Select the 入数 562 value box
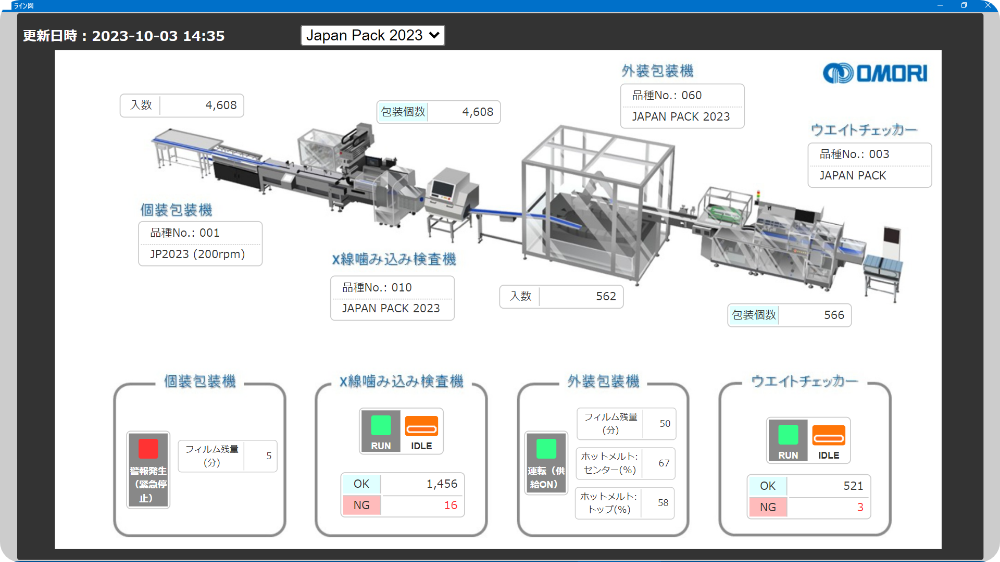The height and width of the screenshot is (562, 1000). click(x=561, y=296)
